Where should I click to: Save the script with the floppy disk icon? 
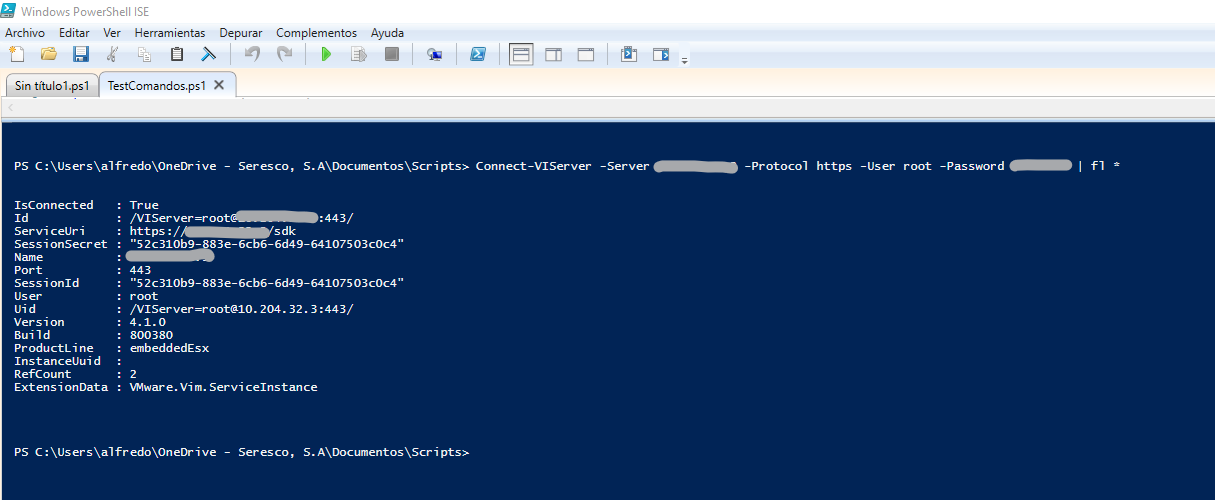pyautogui.click(x=80, y=54)
